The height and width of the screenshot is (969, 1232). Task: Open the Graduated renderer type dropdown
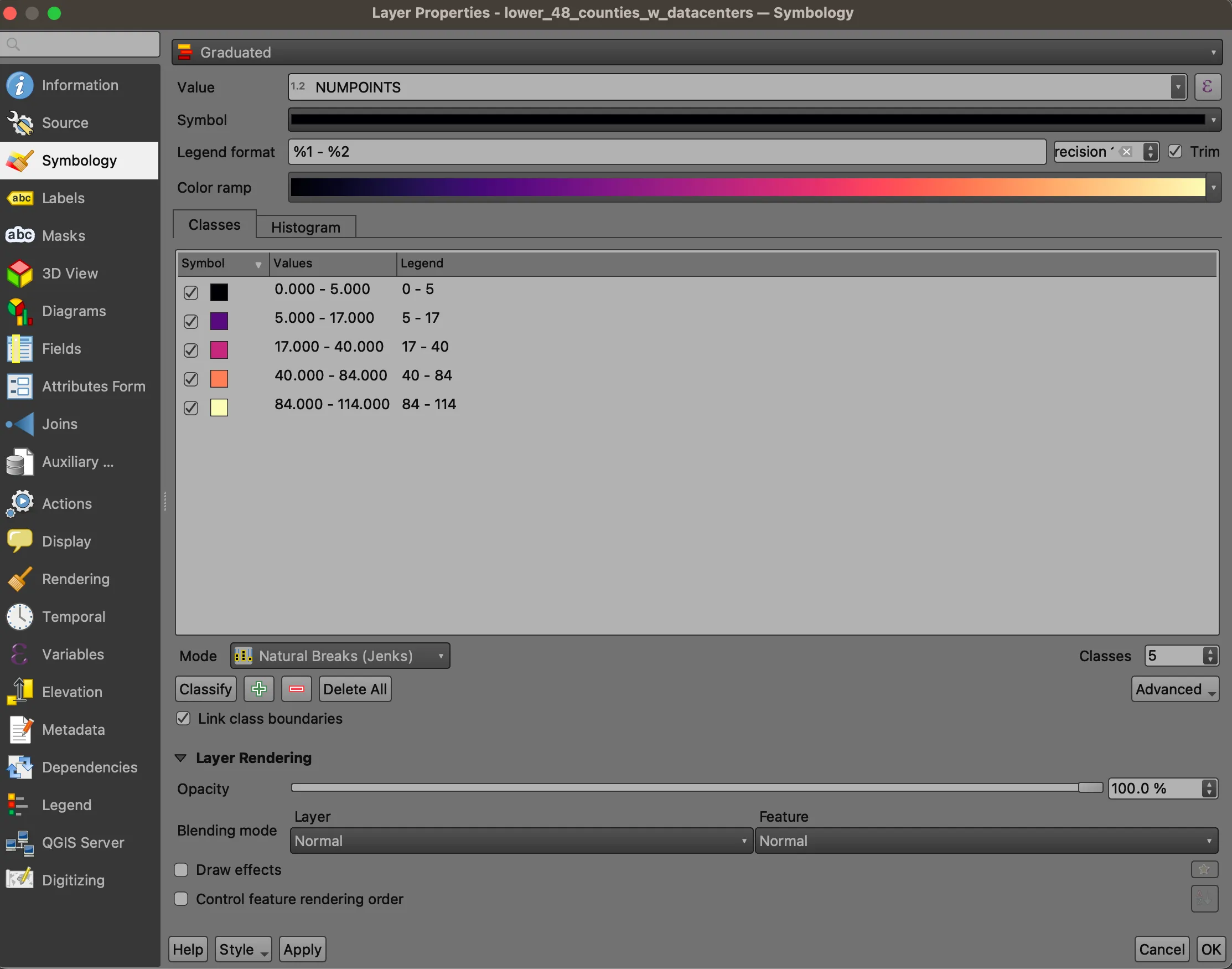[696, 52]
